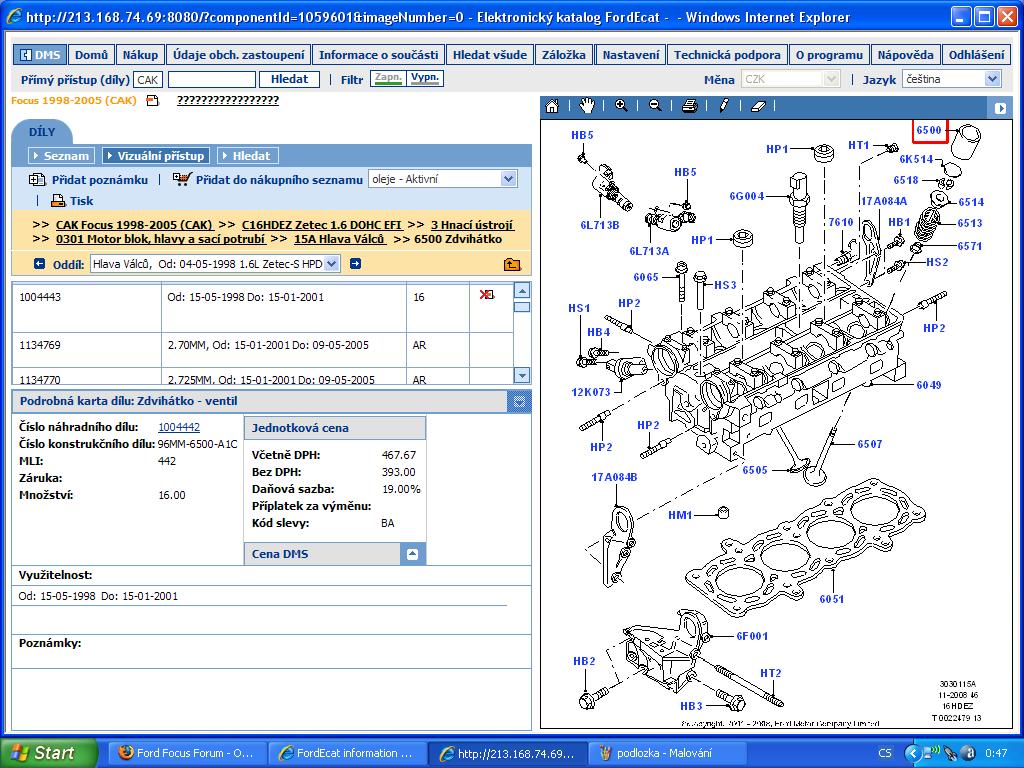Image resolution: width=1024 pixels, height=768 pixels.
Task: Collapse the Podrobná karta dílu panel
Action: (x=518, y=402)
